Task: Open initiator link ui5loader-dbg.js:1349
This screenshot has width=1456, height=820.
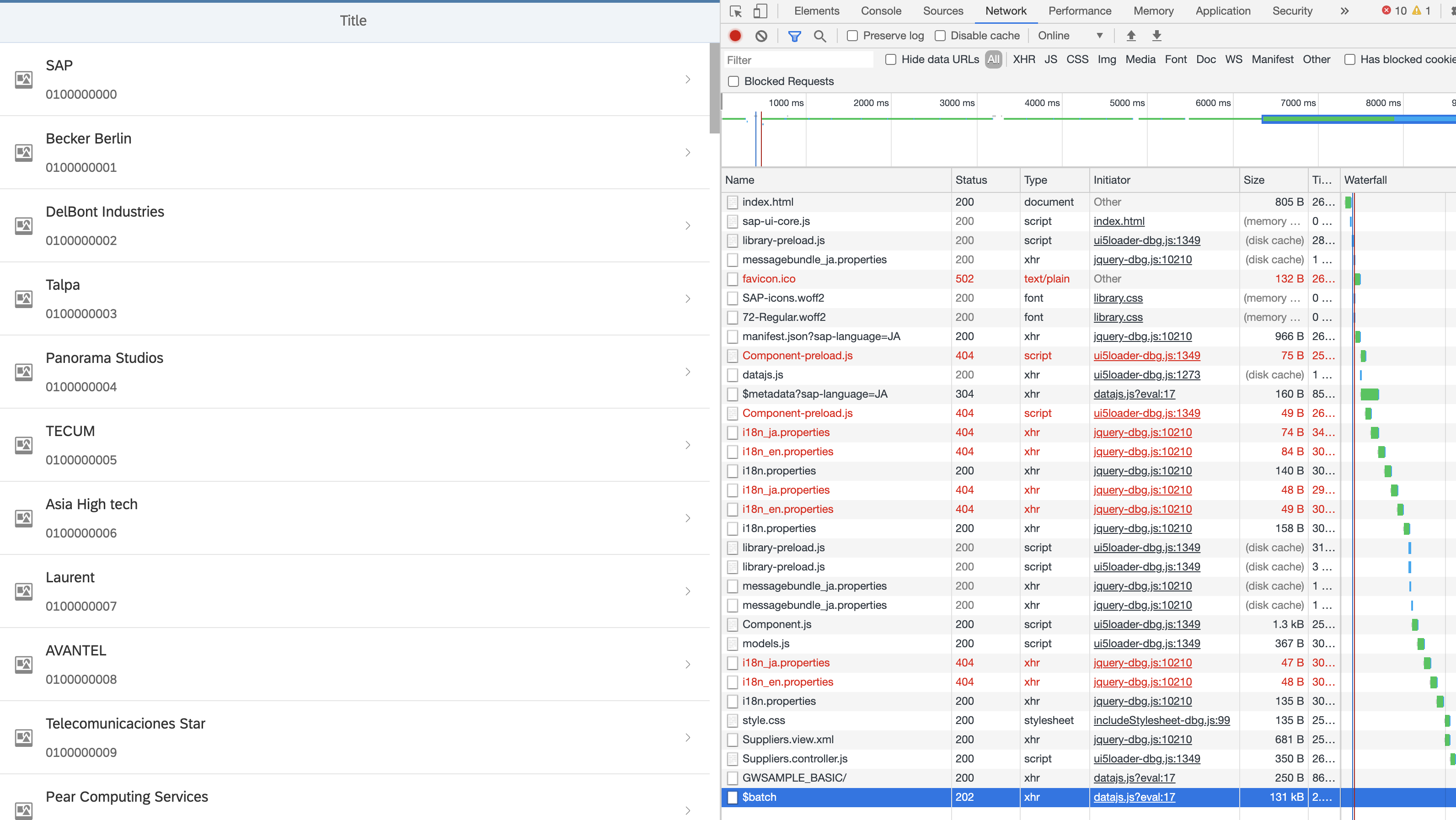Action: tap(1146, 240)
